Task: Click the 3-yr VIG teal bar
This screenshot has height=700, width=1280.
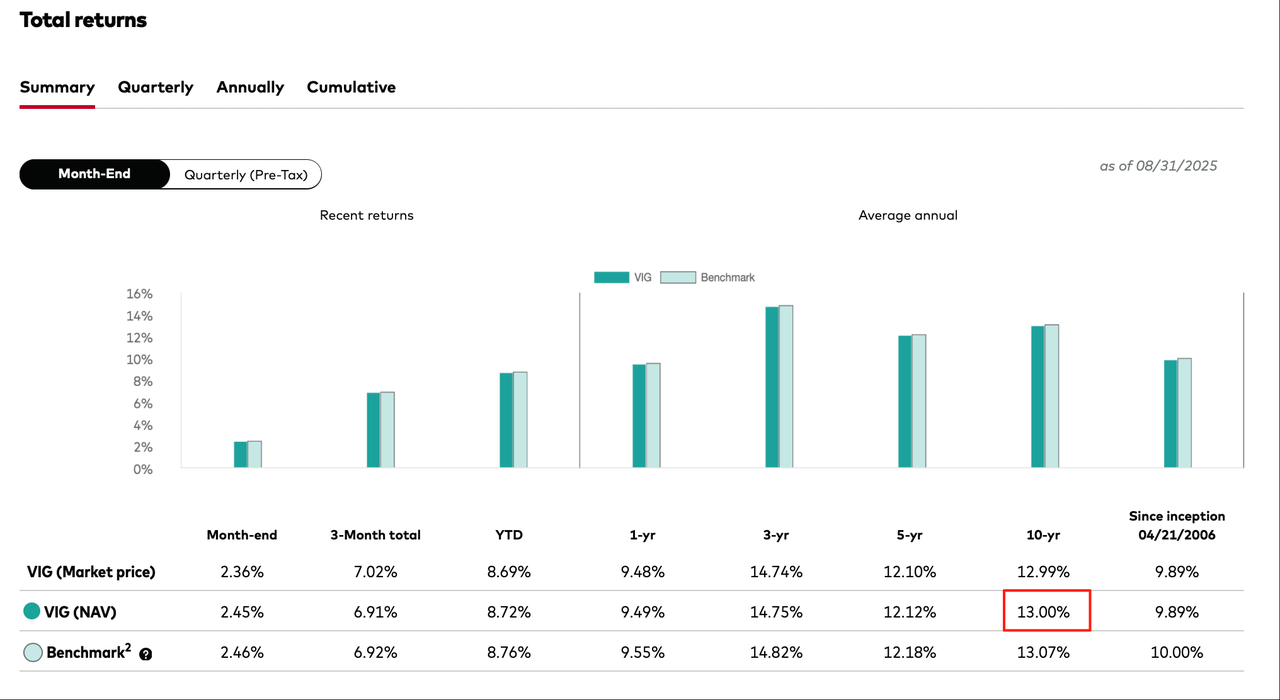Action: (771, 387)
